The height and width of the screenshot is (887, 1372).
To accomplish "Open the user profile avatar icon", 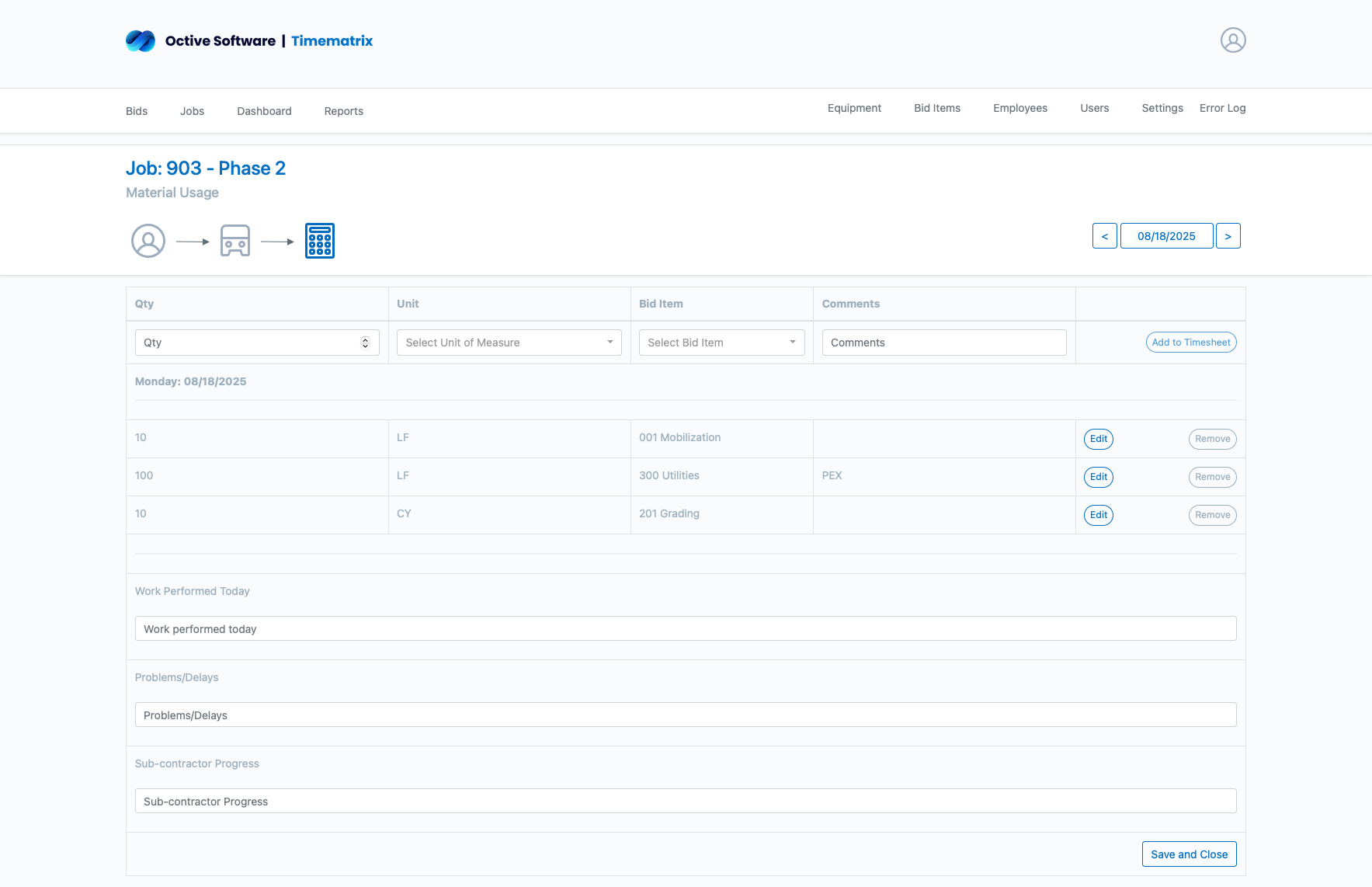I will 1233,40.
